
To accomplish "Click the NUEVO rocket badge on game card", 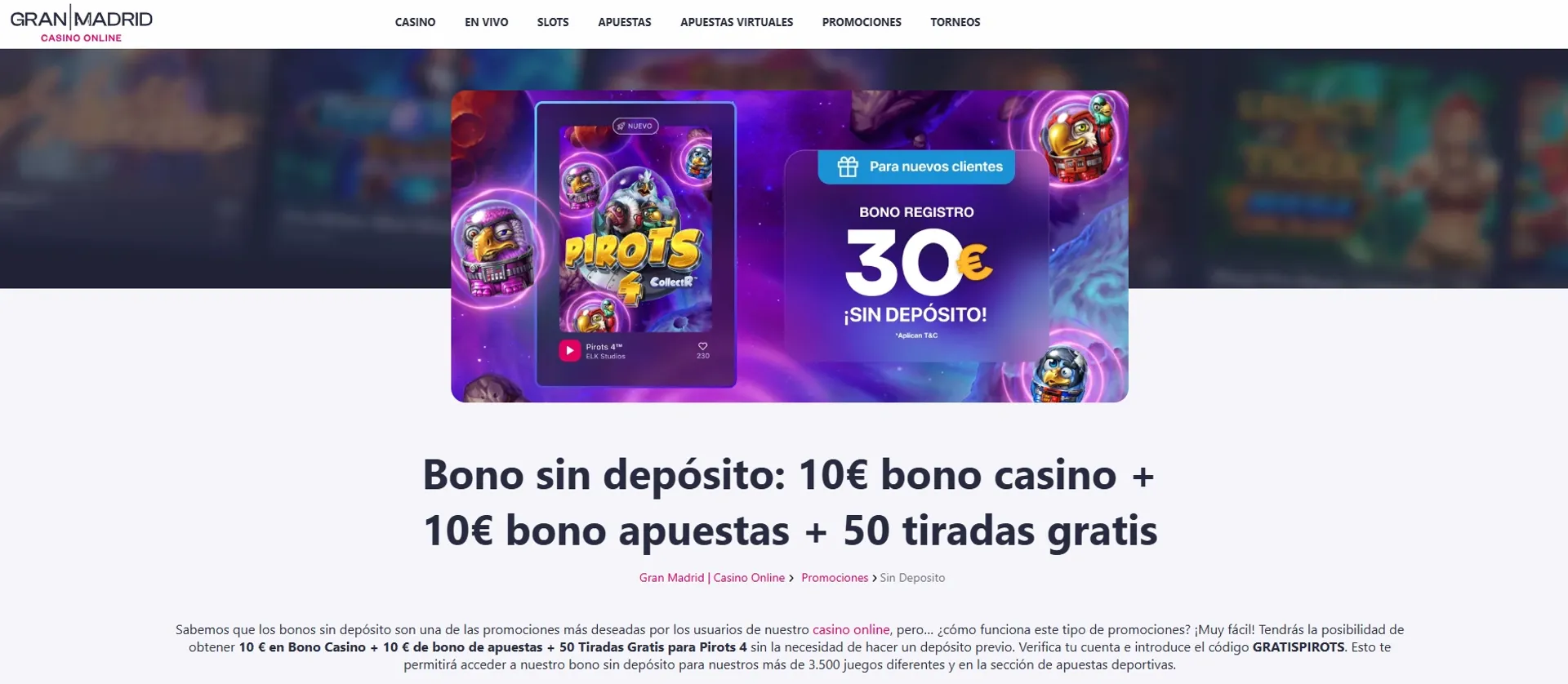I will pos(635,126).
